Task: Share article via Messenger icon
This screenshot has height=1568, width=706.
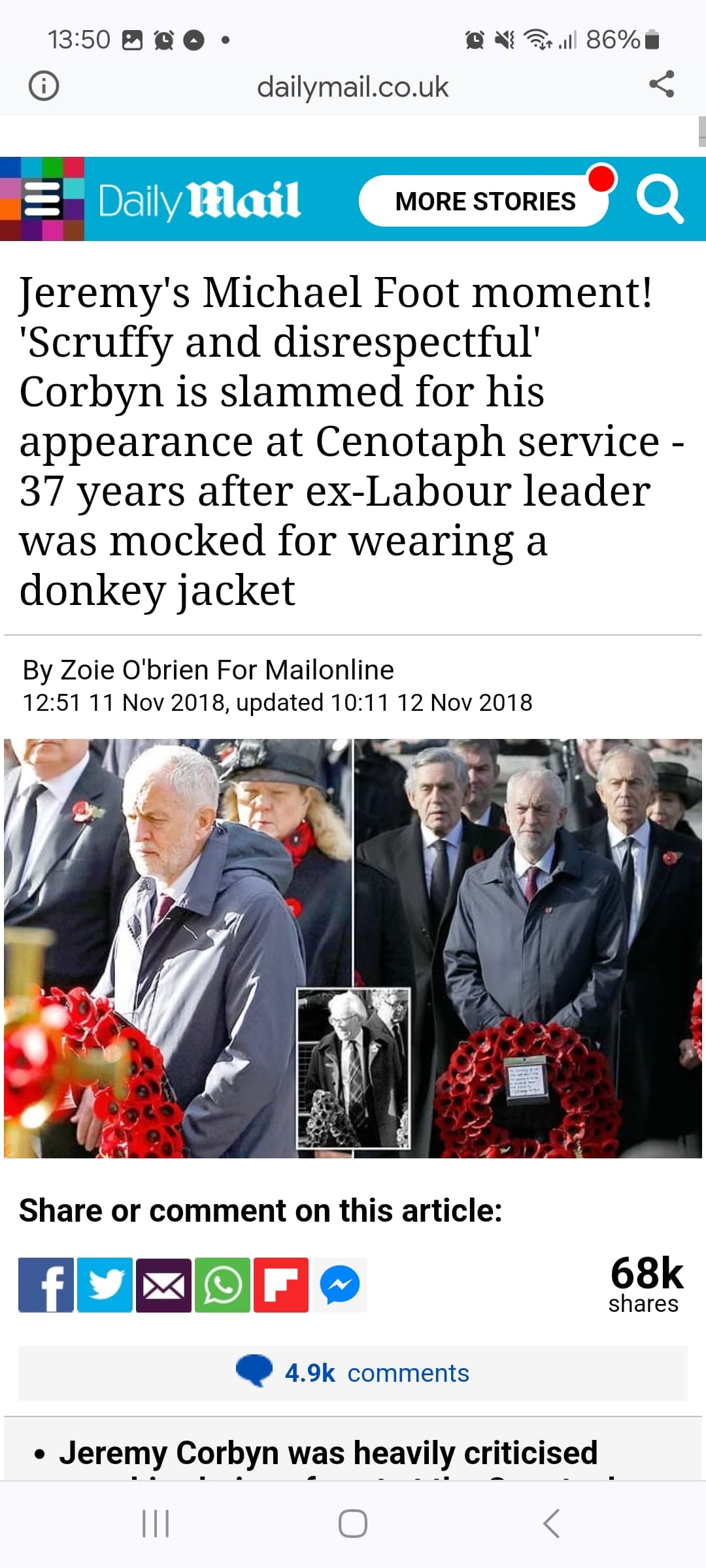Action: pos(340,1284)
